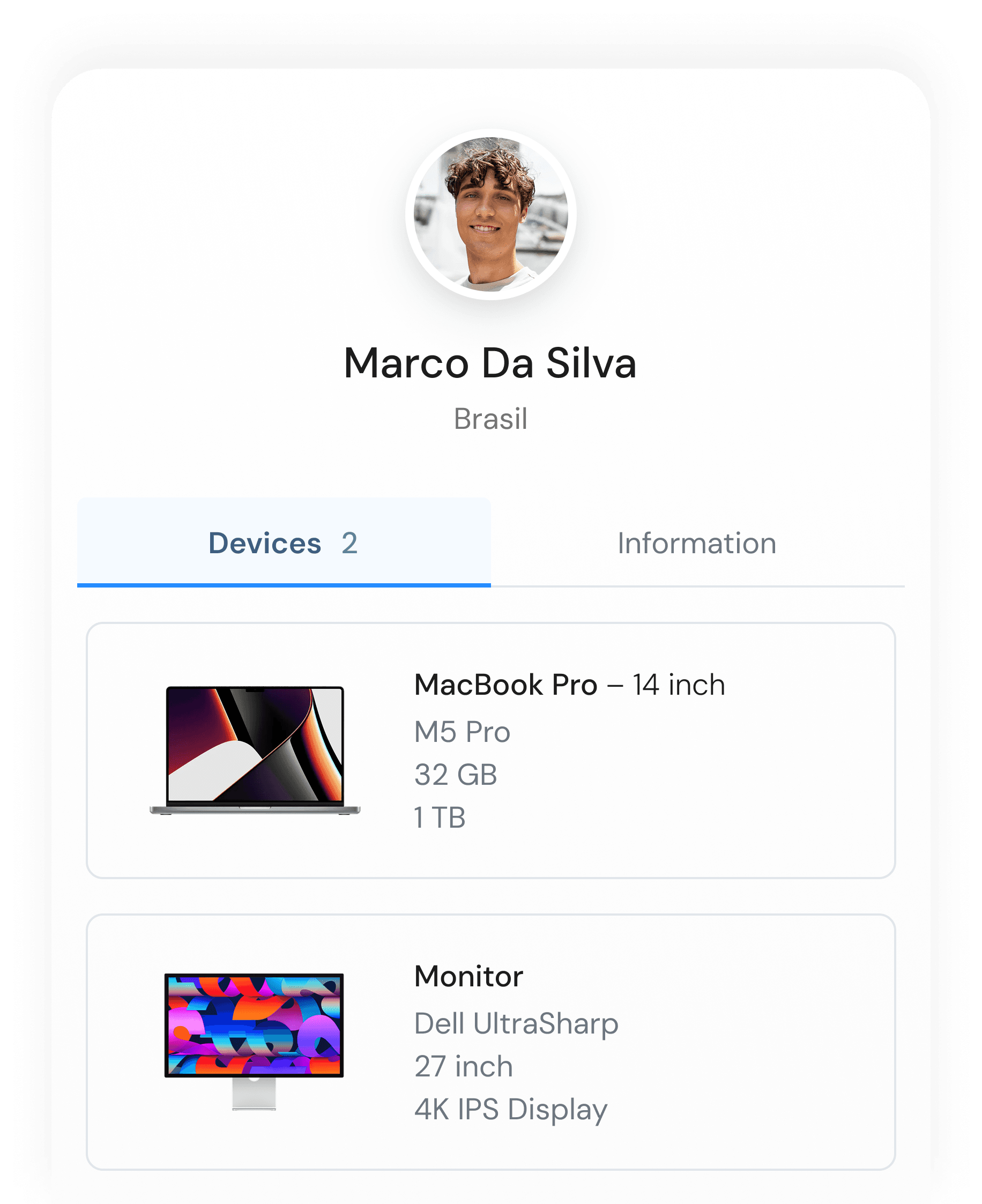Click the monitor stand in thumbnail
Viewport: 982px width, 1204px height.
tap(254, 1094)
